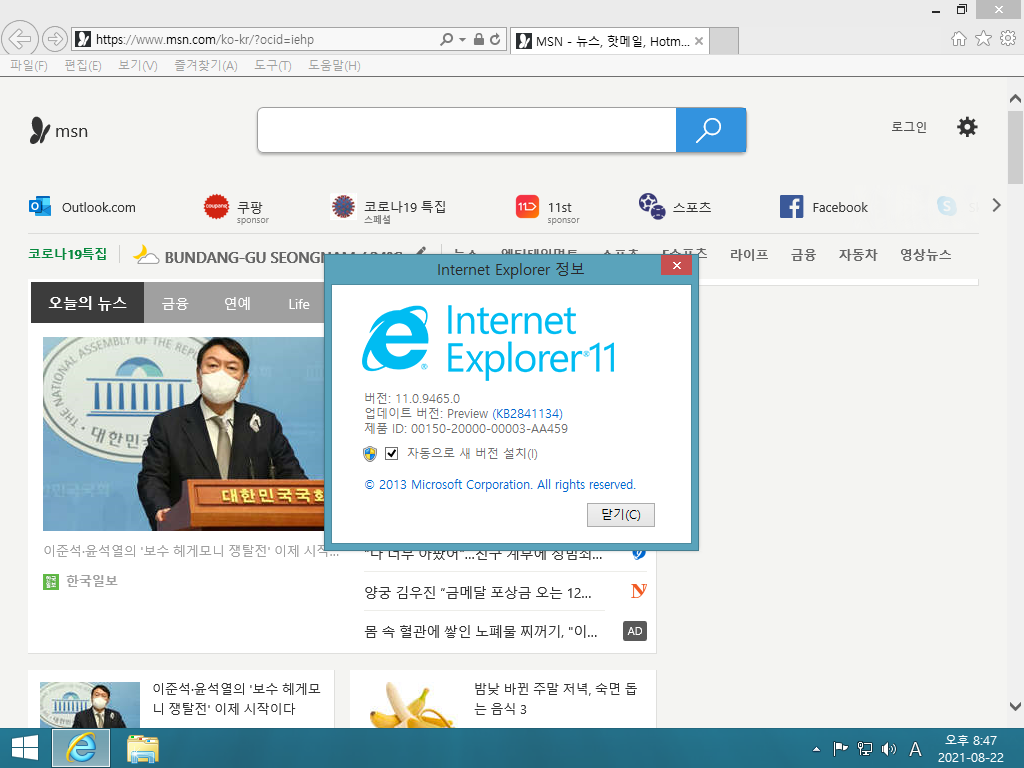1024x768 pixels.
Task: Click Internet Explorer taskbar icon
Action: pyautogui.click(x=81, y=748)
